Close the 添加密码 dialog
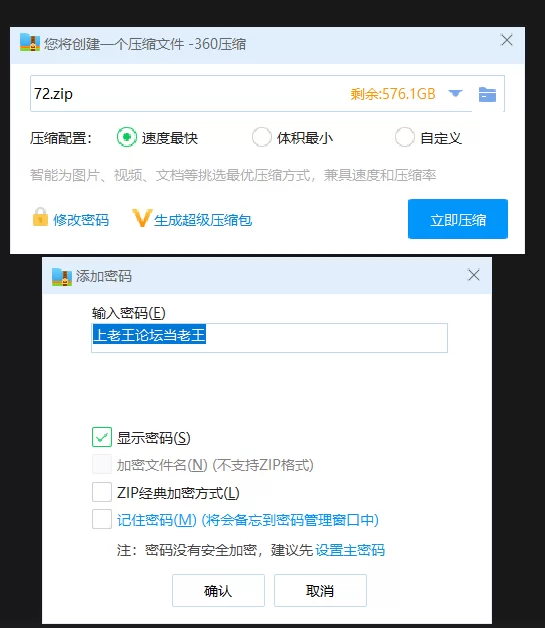545x628 pixels. 474,275
